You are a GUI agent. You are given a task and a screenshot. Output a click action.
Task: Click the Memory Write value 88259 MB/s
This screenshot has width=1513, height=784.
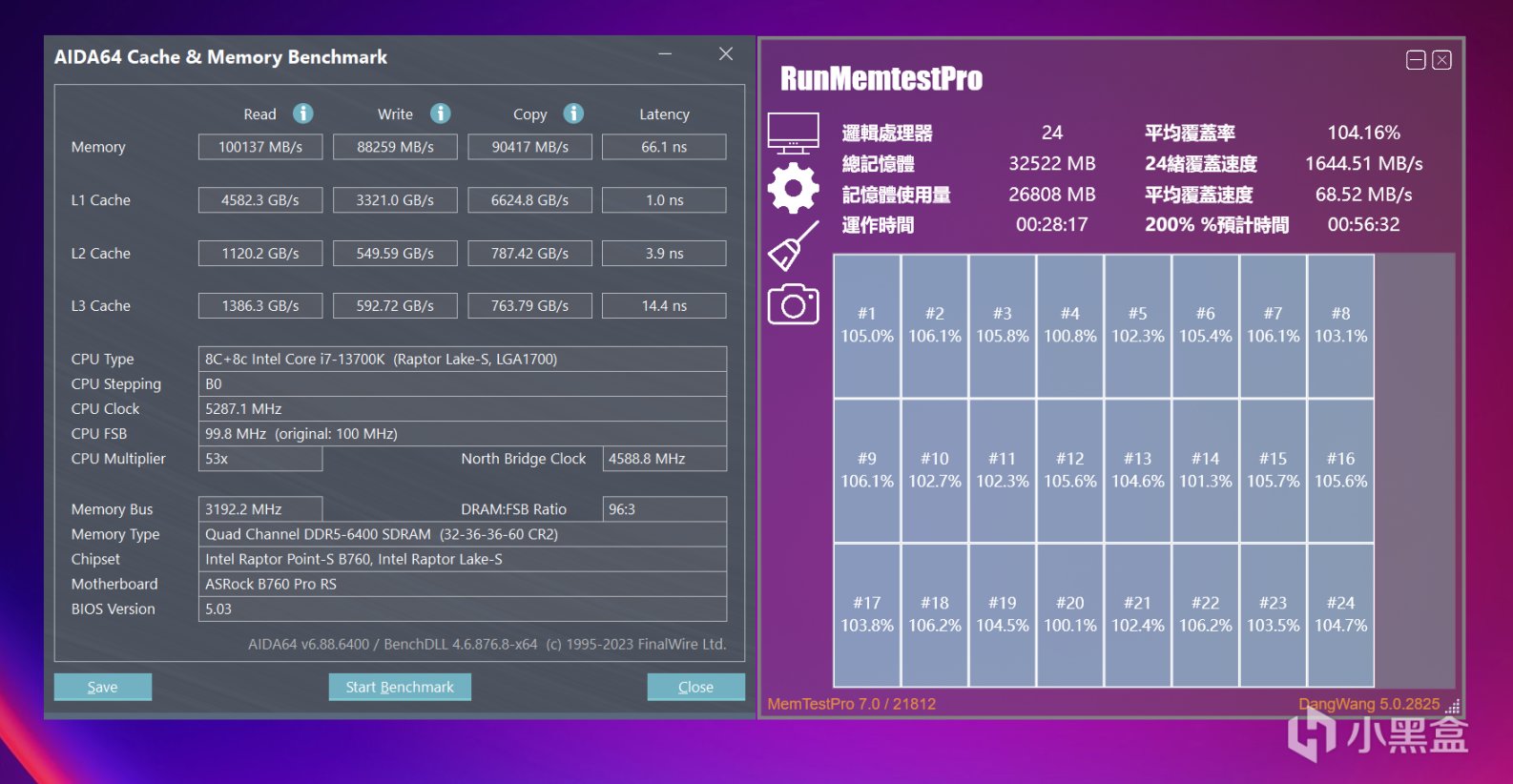click(x=395, y=147)
